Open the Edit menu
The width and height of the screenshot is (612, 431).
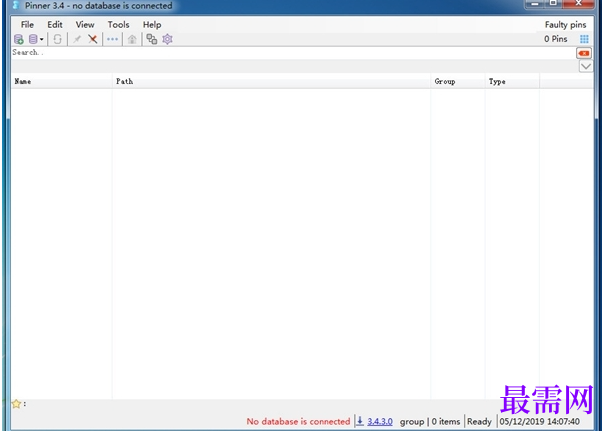55,25
